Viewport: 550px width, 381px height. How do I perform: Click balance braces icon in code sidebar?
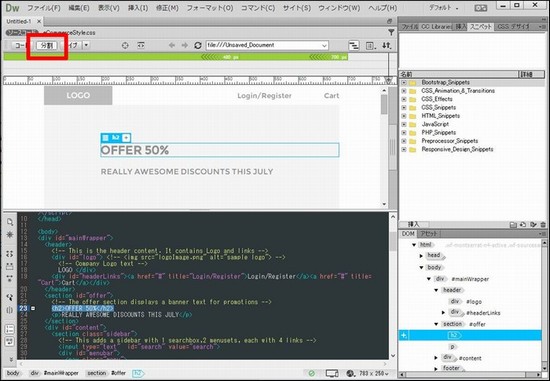coord(10,310)
